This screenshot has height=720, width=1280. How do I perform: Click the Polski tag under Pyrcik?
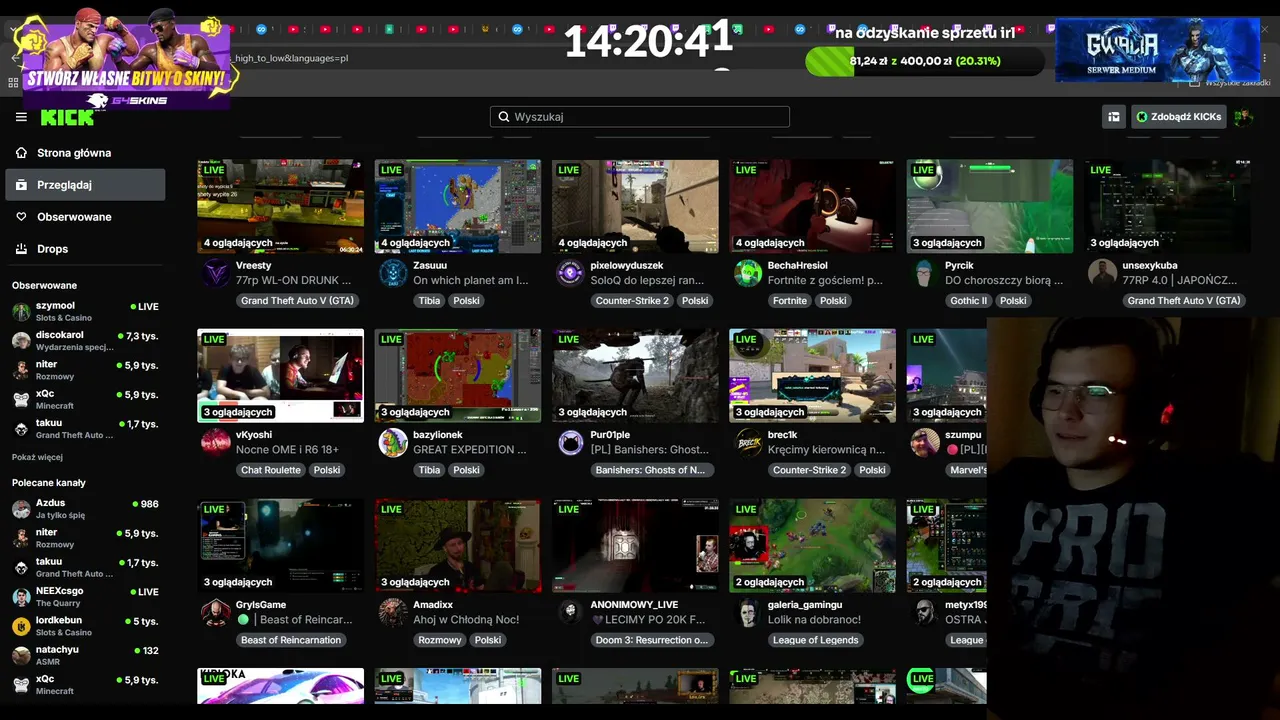click(x=1013, y=301)
